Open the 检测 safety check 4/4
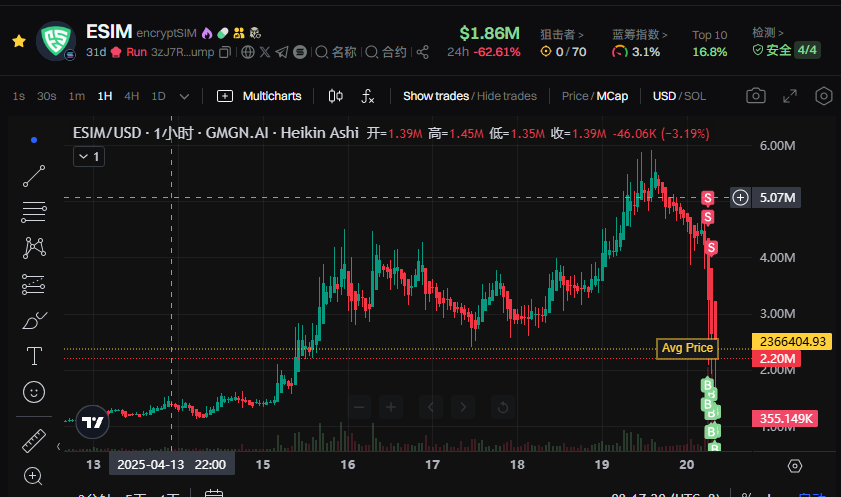This screenshot has width=841, height=497. tap(786, 50)
